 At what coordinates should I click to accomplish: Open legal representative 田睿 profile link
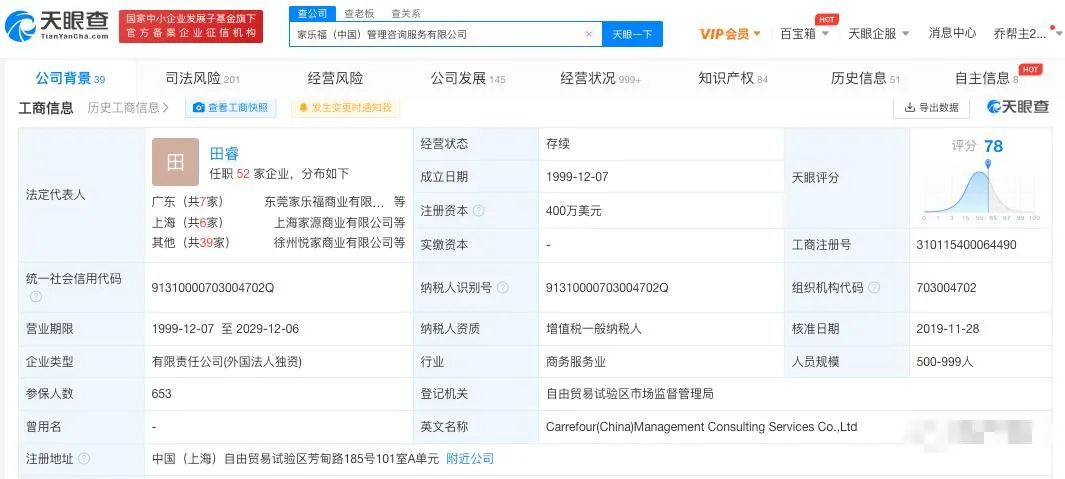pyautogui.click(x=224, y=154)
